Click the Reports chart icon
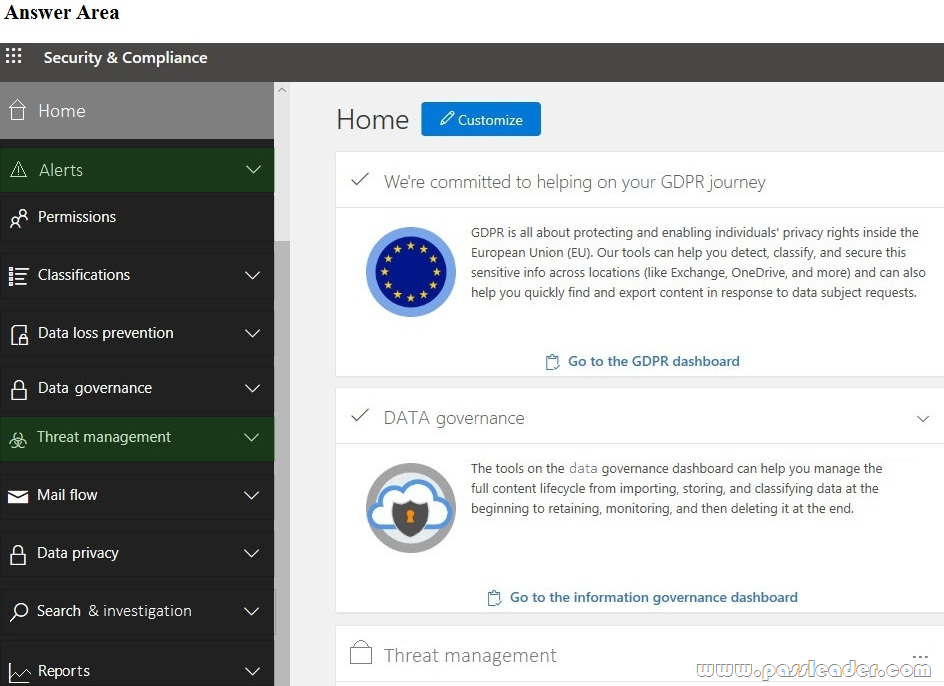The width and height of the screenshot is (944, 686). click(19, 672)
